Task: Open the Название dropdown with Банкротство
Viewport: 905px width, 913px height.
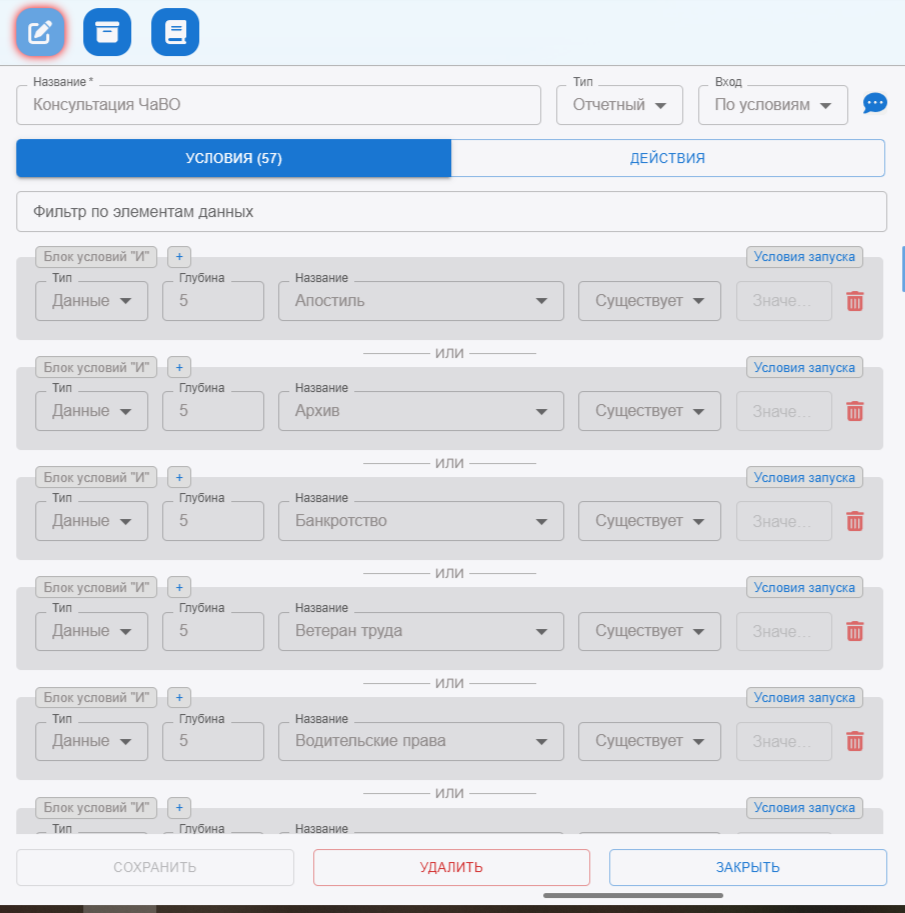Action: (420, 521)
